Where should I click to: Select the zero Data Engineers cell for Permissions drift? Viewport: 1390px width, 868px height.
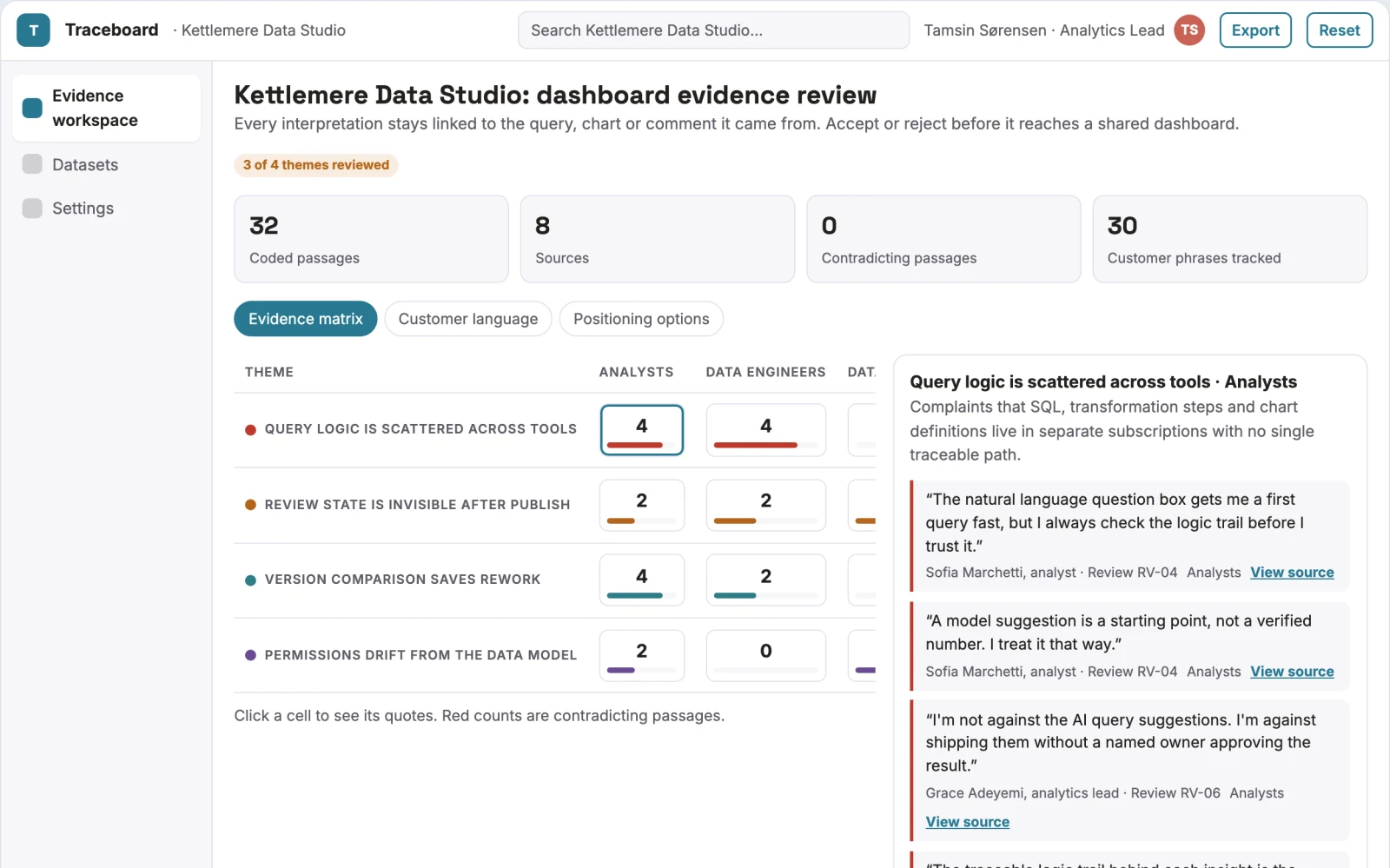766,655
